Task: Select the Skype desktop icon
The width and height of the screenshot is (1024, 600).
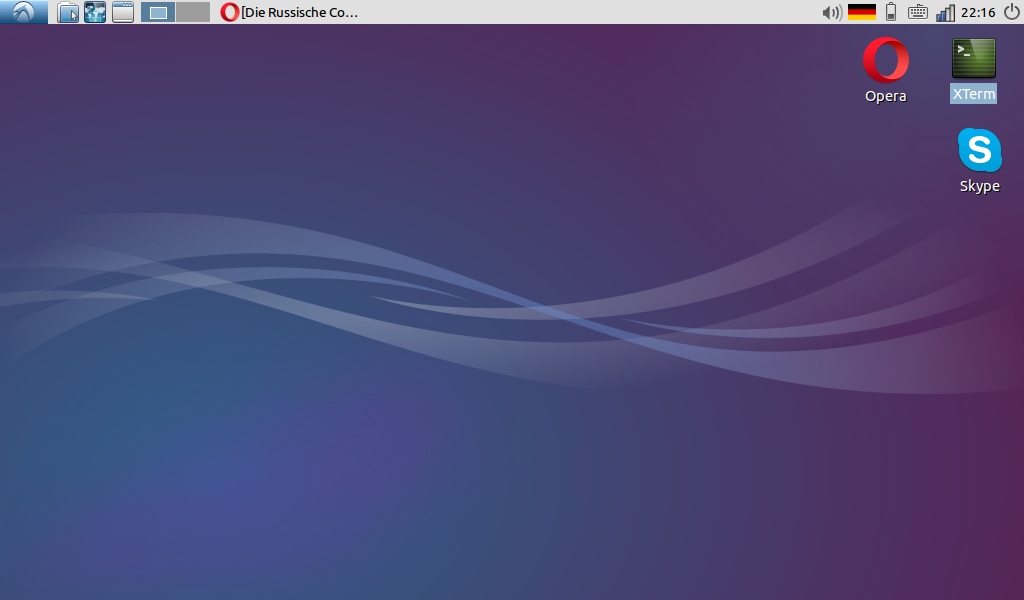Action: pyautogui.click(x=979, y=150)
